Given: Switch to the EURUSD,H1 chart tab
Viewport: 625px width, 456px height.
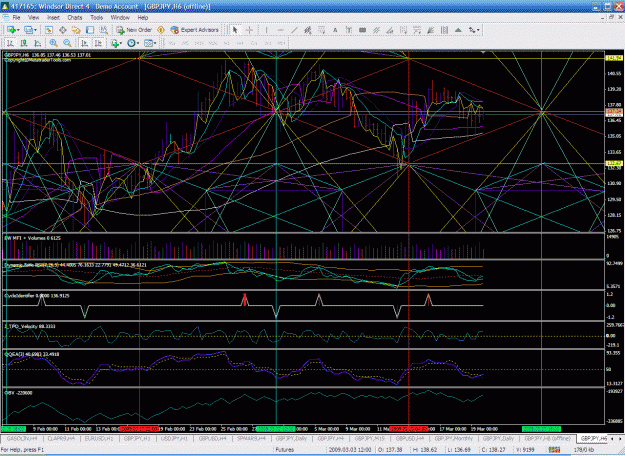Looking at the screenshot, I should [x=99, y=438].
